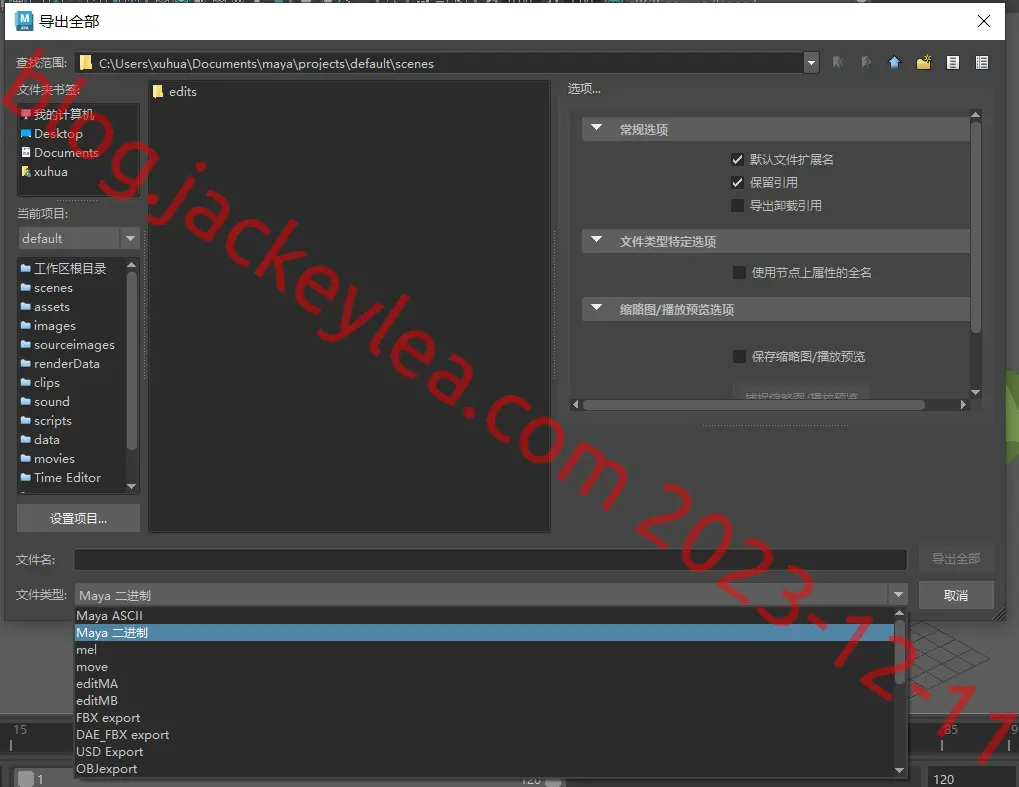Collapse the 常规选项 section

597,128
